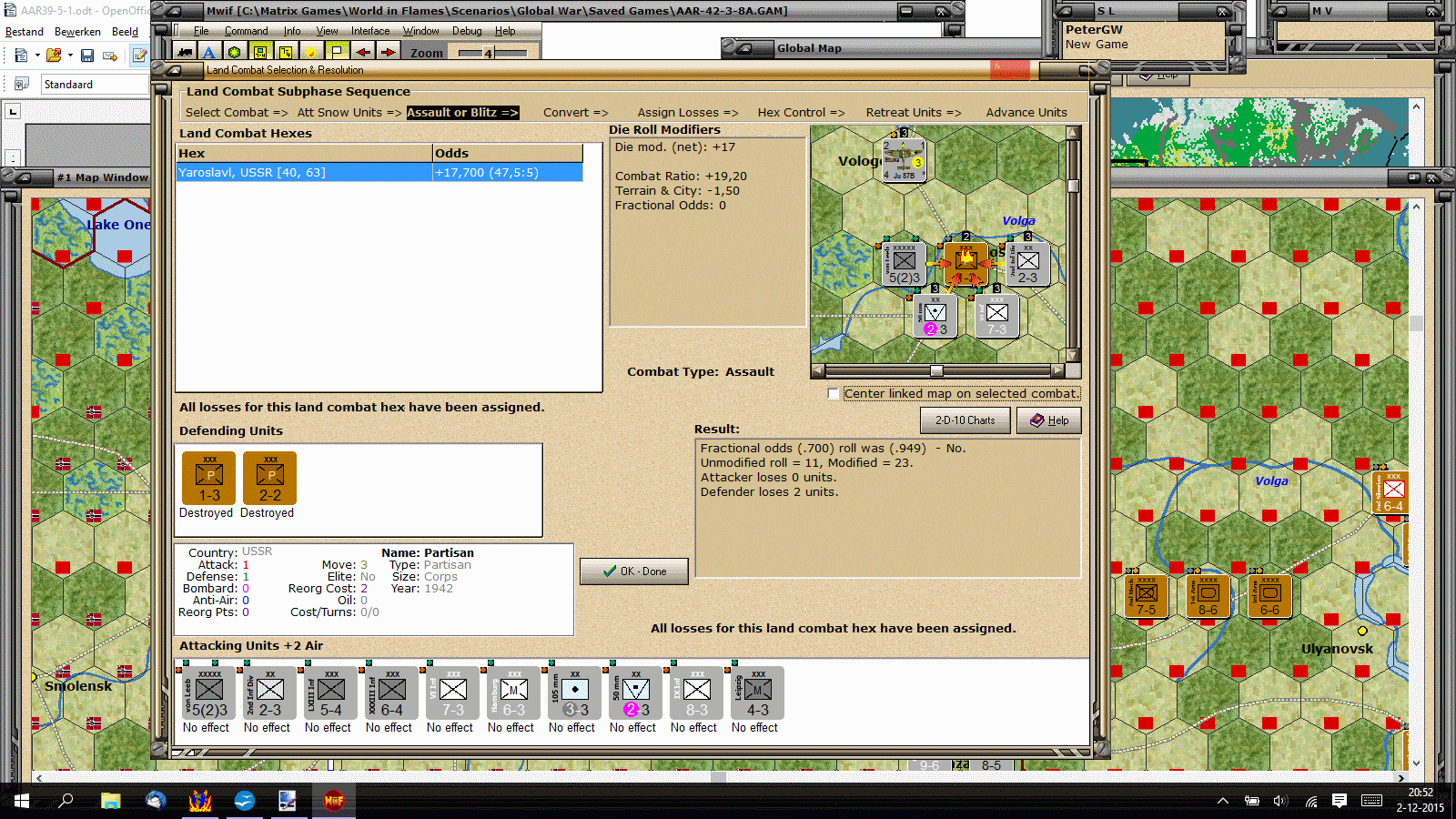Open the Info menu
Screen dimensions: 1456x819
[292, 31]
